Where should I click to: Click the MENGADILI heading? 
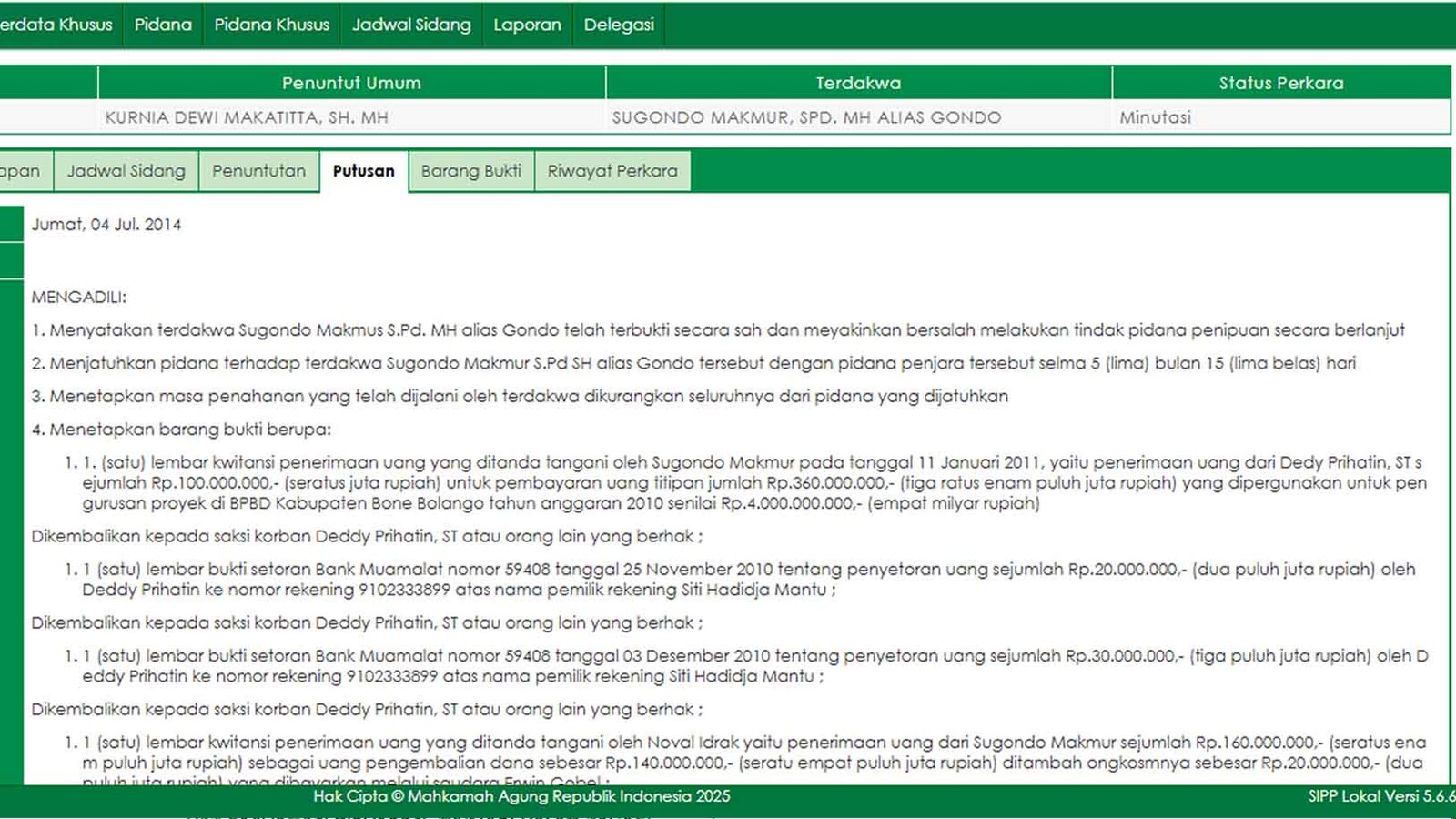79,298
